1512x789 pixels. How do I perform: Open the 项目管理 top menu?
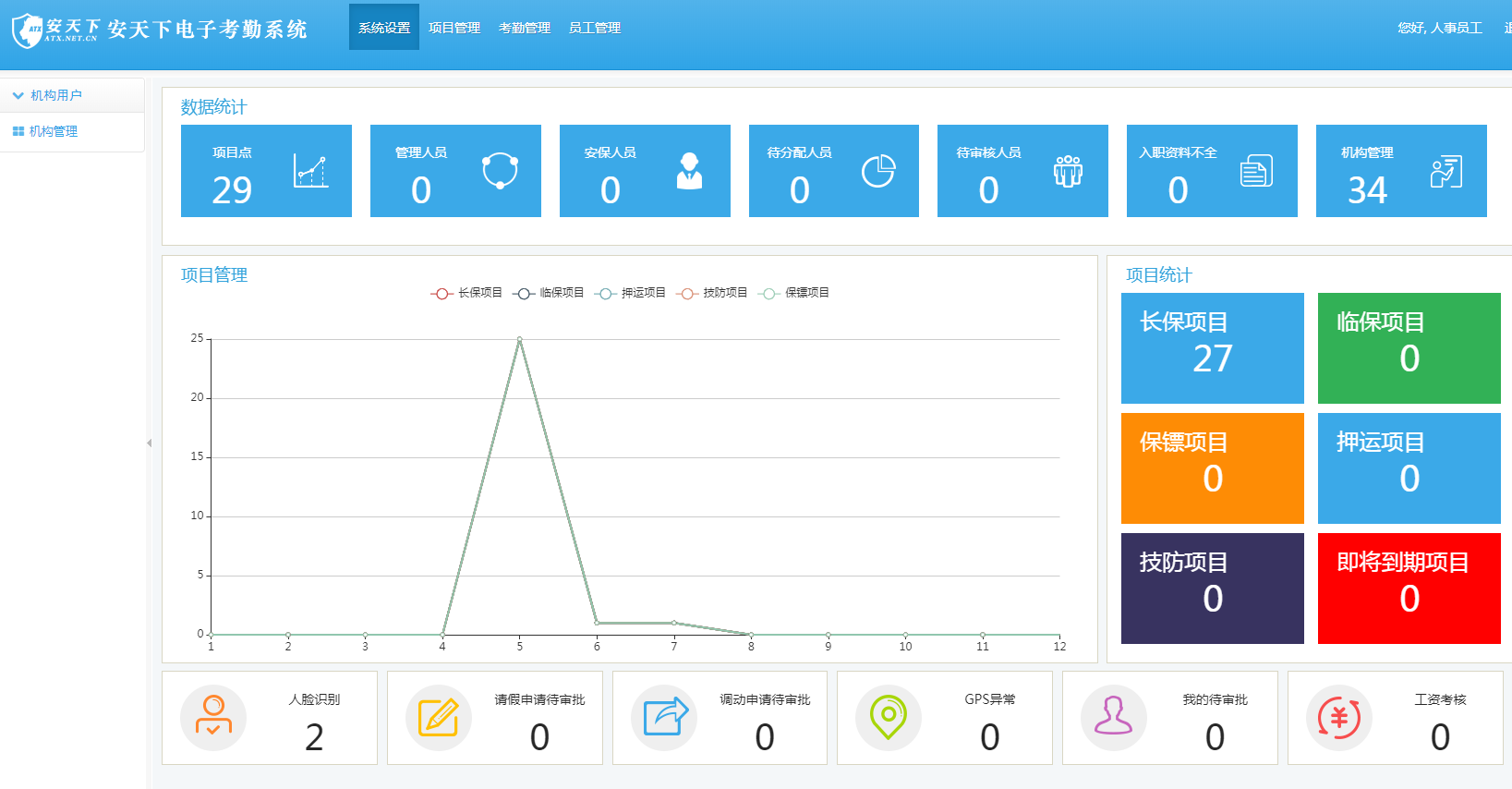[454, 28]
